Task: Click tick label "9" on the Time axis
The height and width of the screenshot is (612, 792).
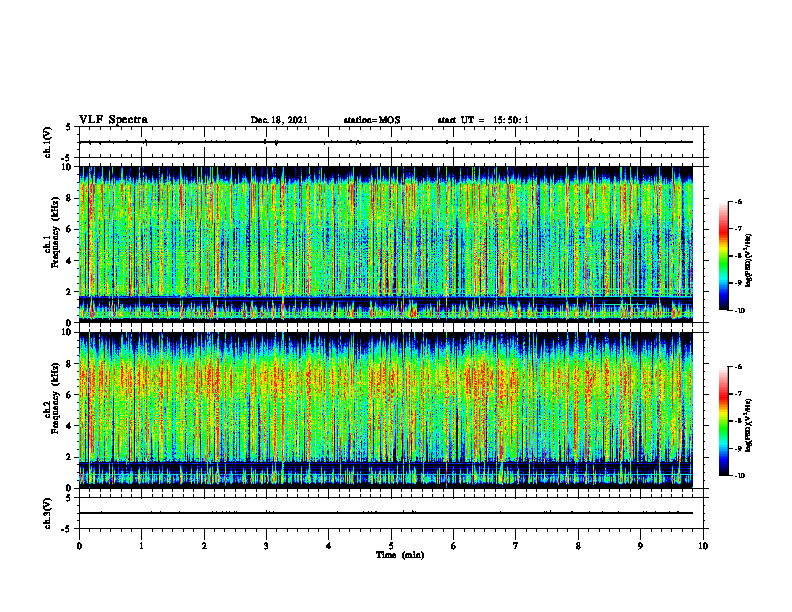Action: [640, 546]
